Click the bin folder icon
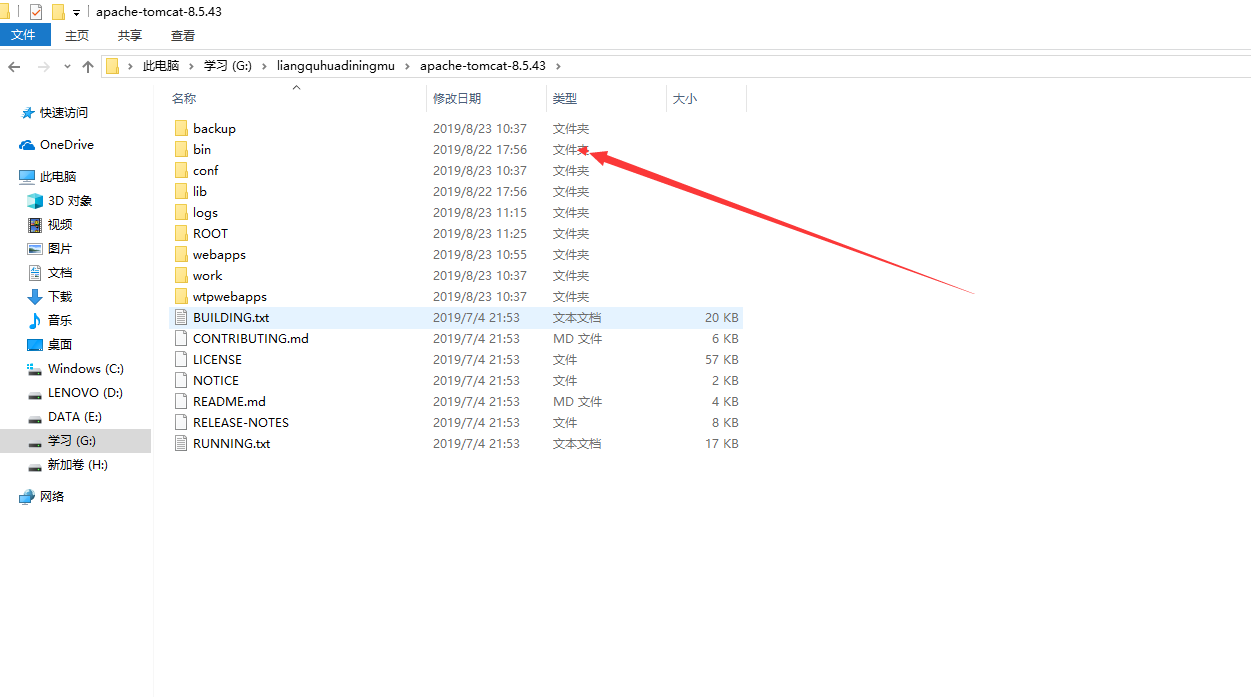Image resolution: width=1251 pixels, height=697 pixels. (x=181, y=149)
